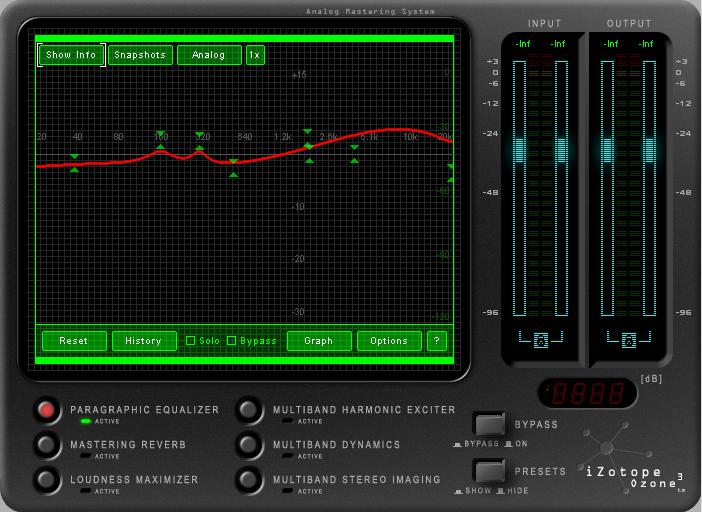Click the 1x zoom button
702x512 pixels.
(255, 55)
